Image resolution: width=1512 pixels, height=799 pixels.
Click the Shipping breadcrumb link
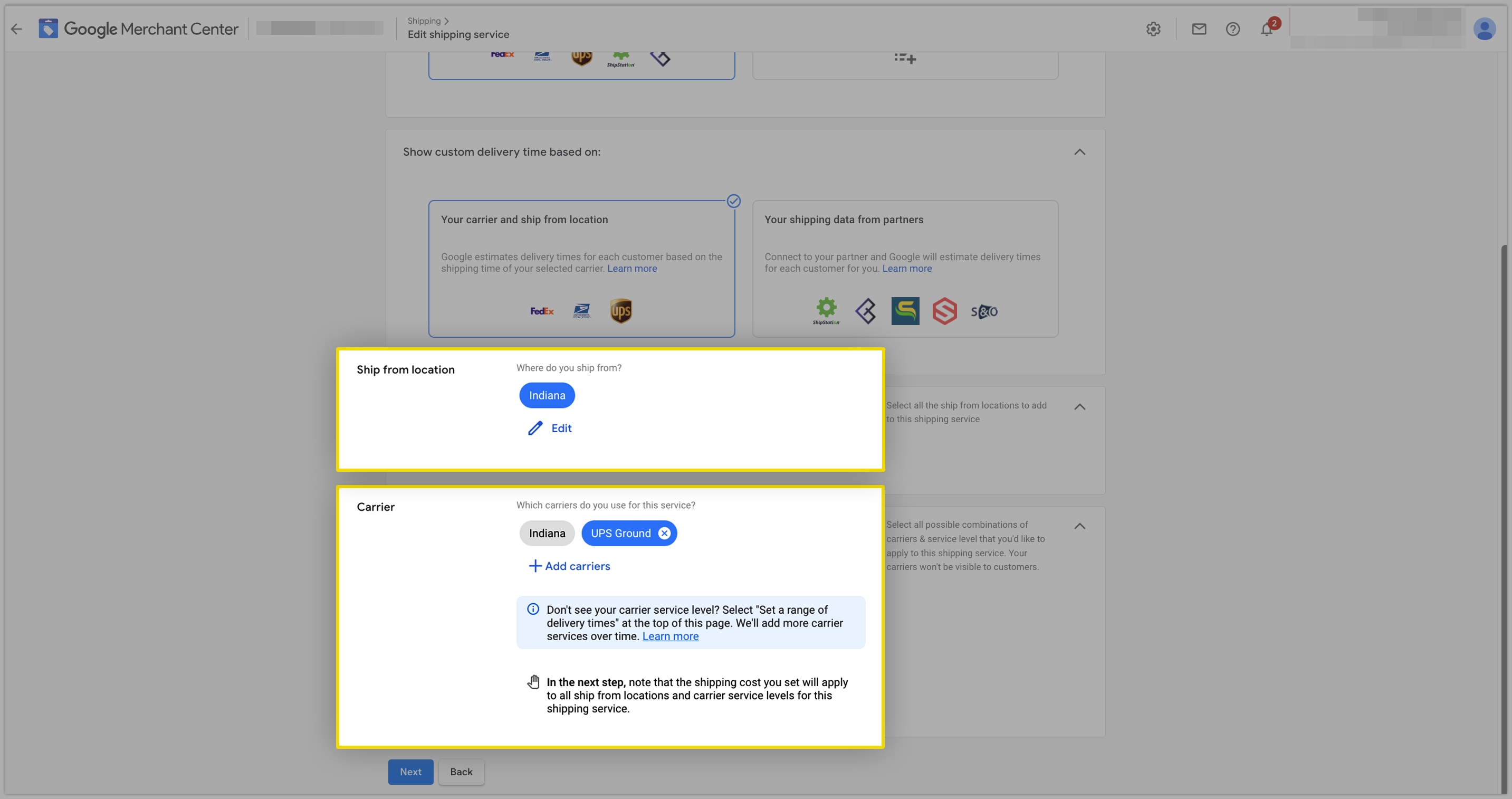(424, 21)
